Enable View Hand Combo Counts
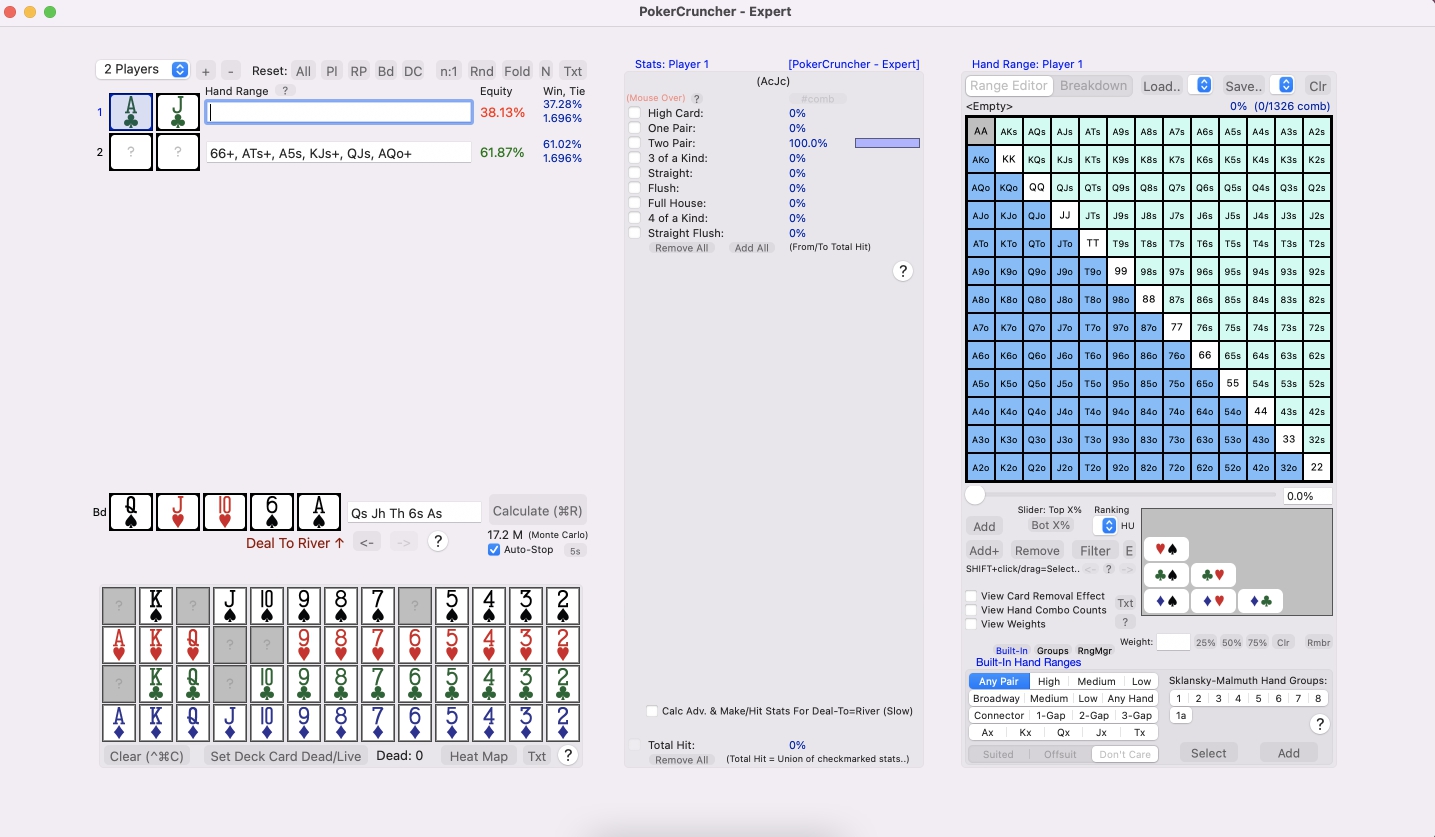The height and width of the screenshot is (837, 1435). point(971,610)
